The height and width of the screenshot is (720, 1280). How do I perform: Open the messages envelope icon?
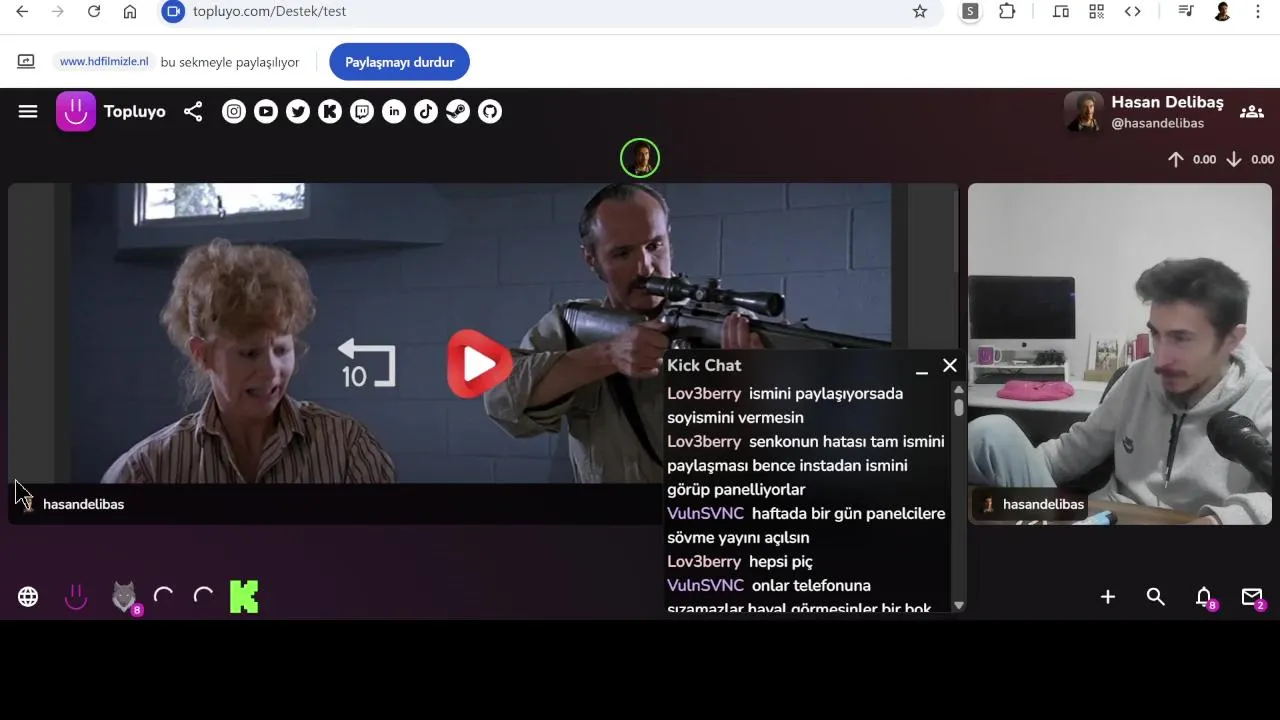click(1252, 597)
